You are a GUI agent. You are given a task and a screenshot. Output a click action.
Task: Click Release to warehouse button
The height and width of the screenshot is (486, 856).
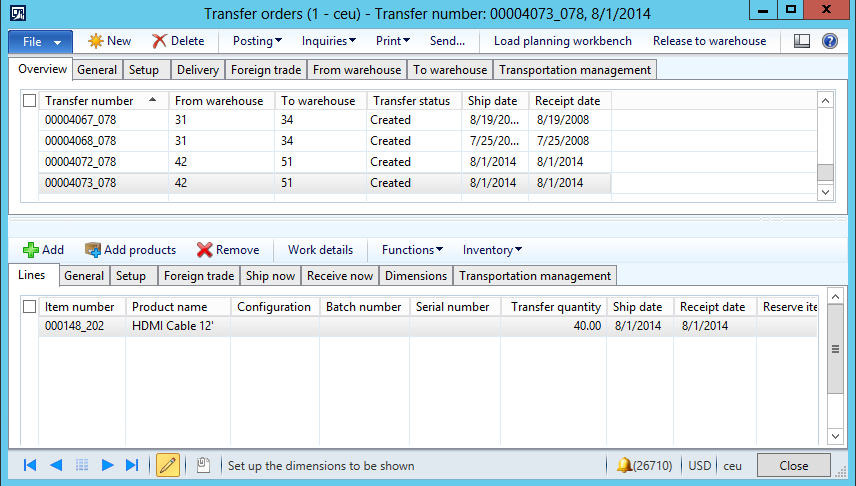pyautogui.click(x=709, y=41)
